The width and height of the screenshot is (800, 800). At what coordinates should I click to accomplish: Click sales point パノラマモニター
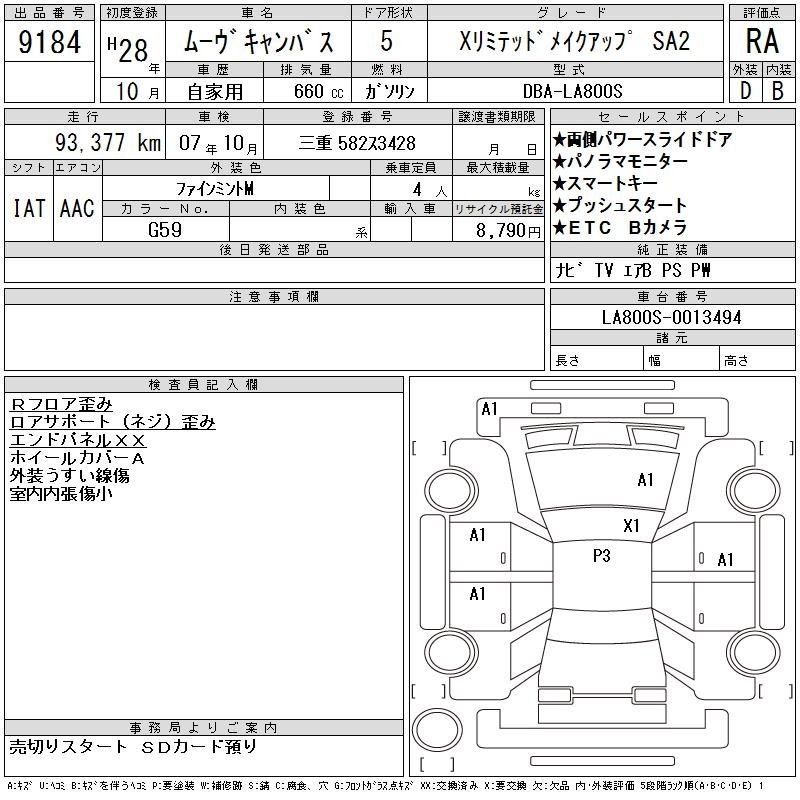click(620, 161)
